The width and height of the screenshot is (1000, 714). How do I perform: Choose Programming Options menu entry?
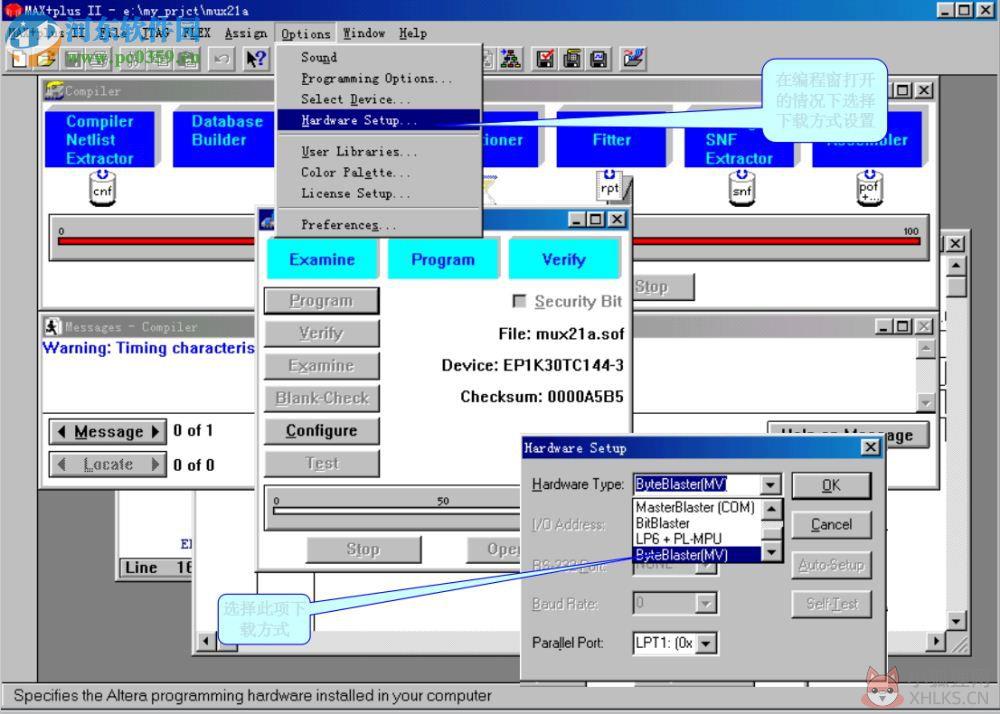(x=378, y=78)
